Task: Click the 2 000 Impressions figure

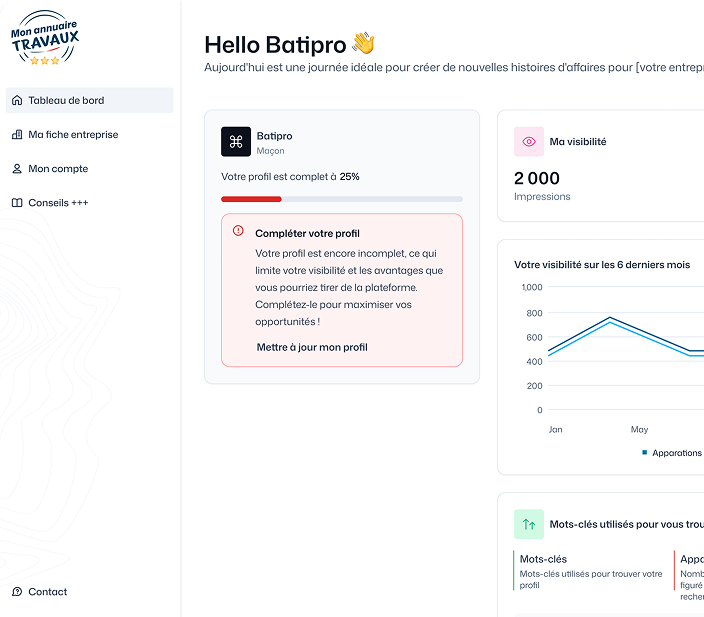Action: point(537,179)
